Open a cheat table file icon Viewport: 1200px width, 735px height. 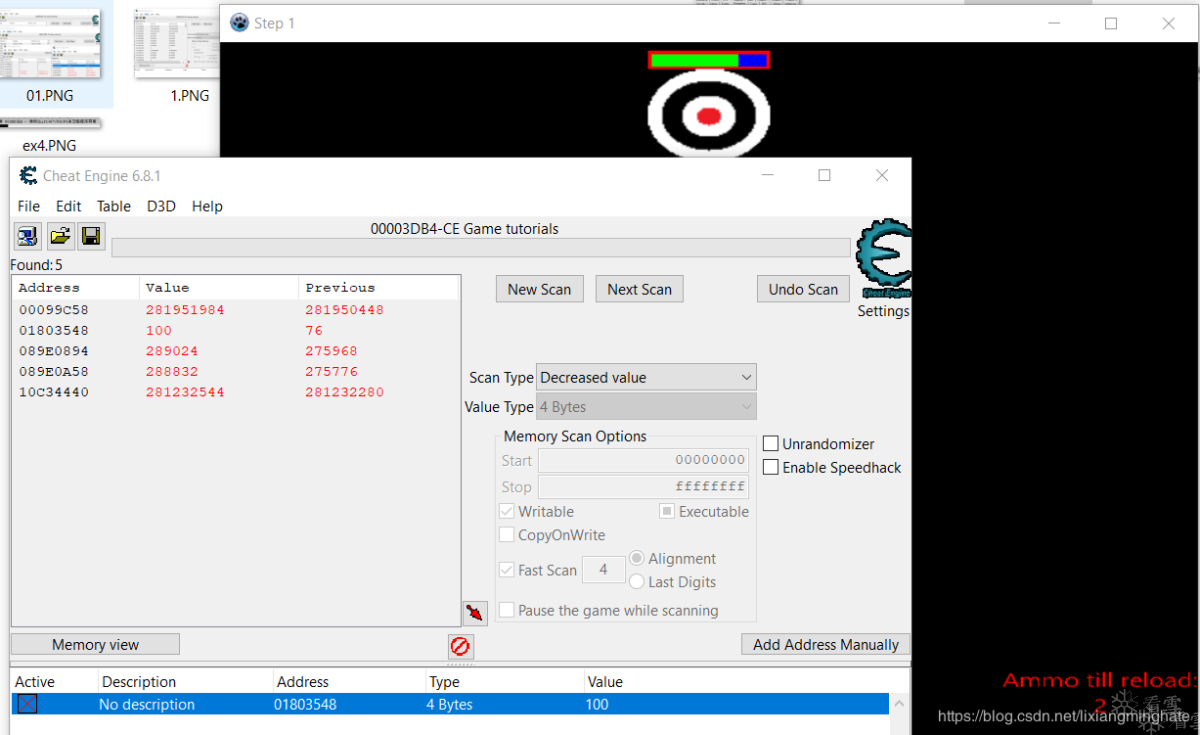(x=60, y=236)
